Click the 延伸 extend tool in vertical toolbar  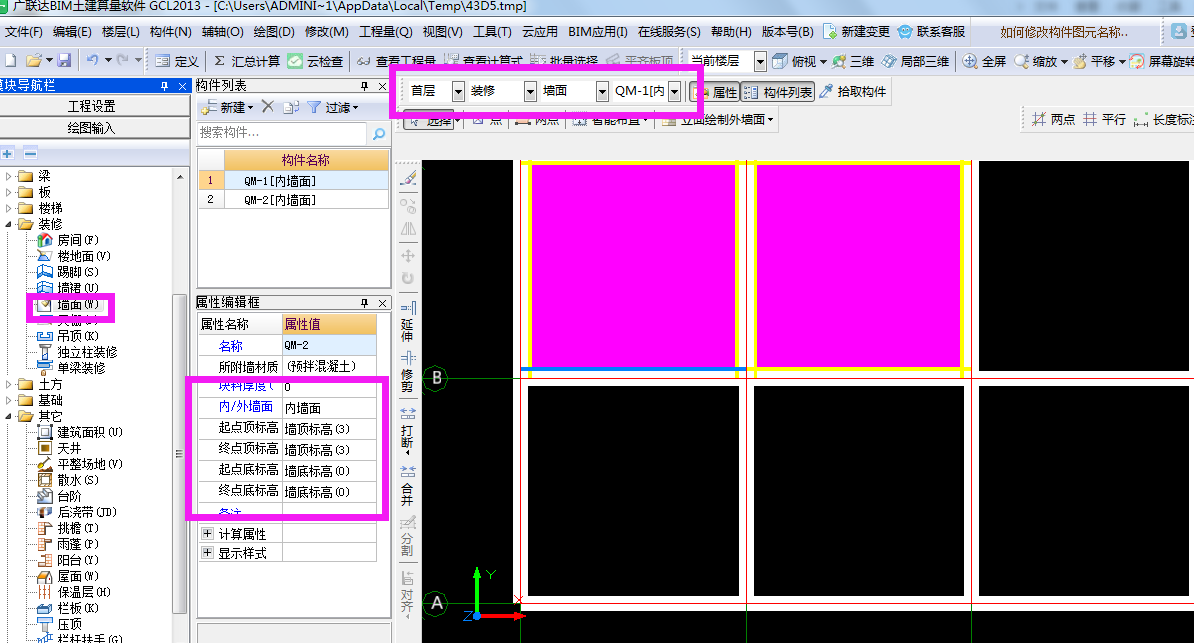pos(407,322)
